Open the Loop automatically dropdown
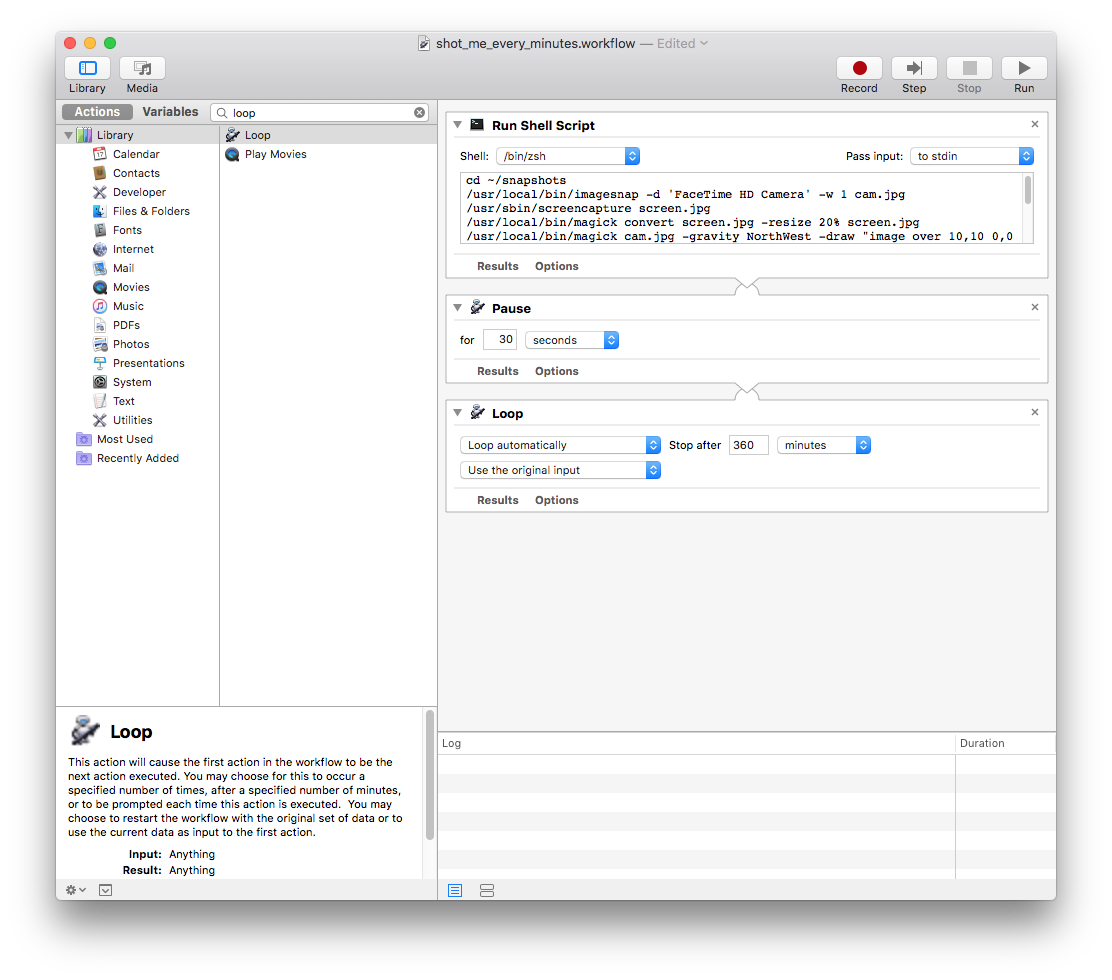 560,445
